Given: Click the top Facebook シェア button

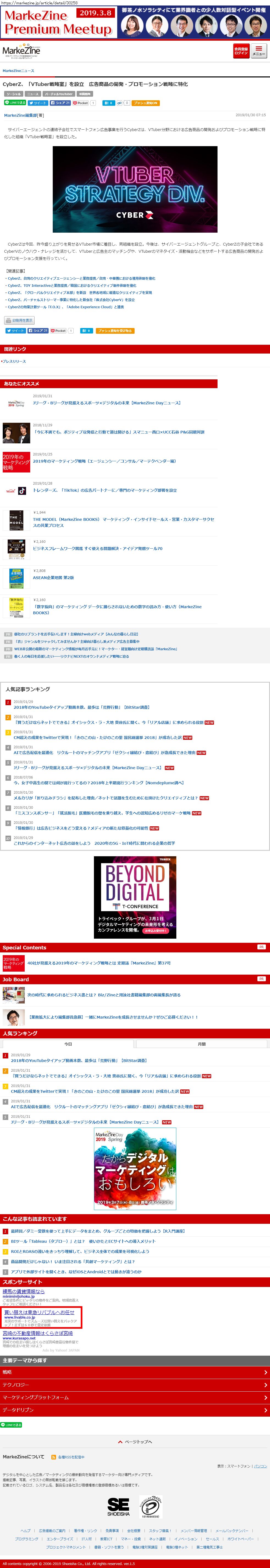Looking at the screenshot, I should coord(60,103).
